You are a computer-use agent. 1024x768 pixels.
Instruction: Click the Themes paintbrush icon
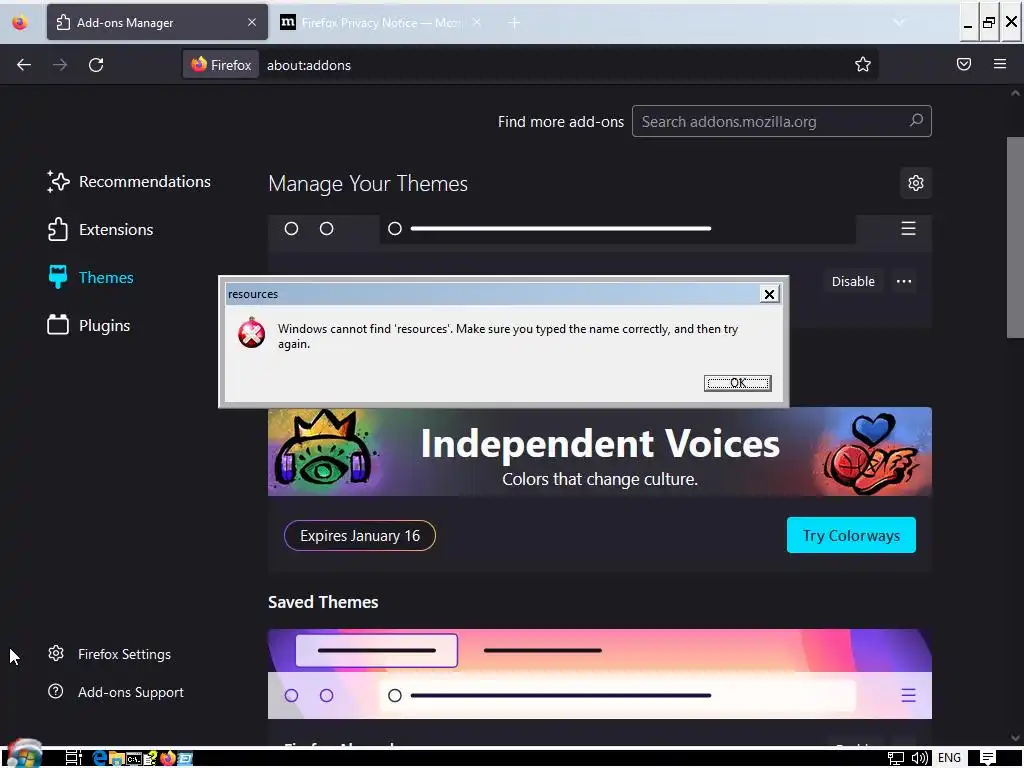pos(57,277)
